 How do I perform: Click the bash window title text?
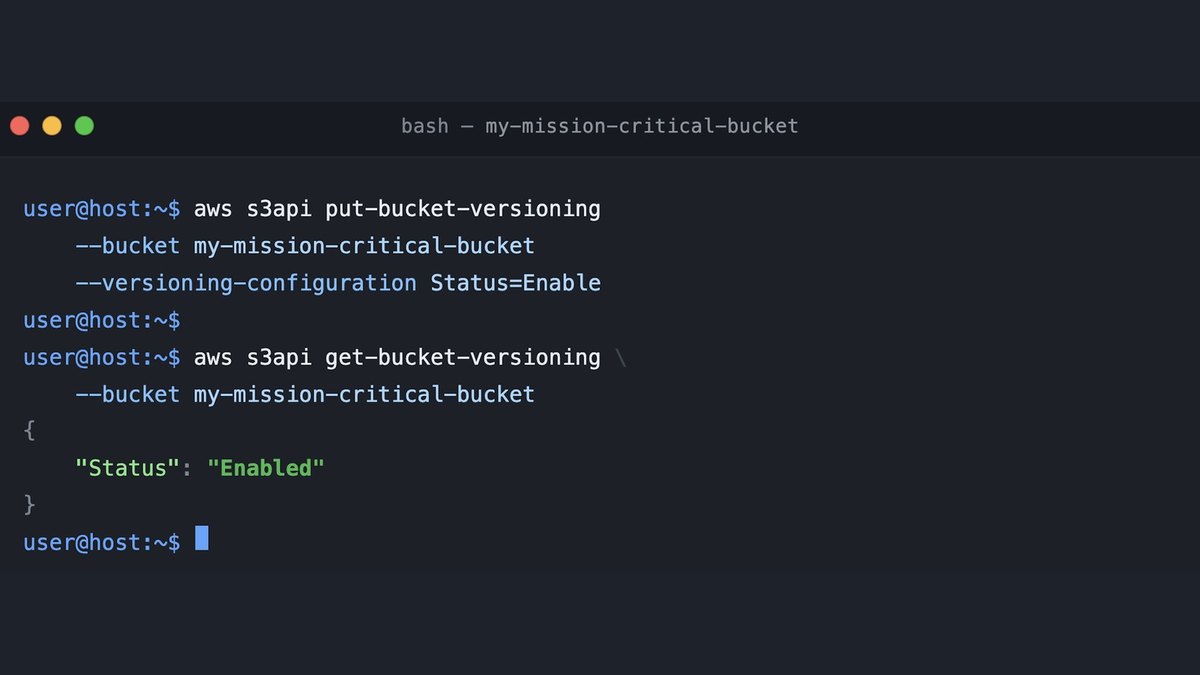coord(600,126)
